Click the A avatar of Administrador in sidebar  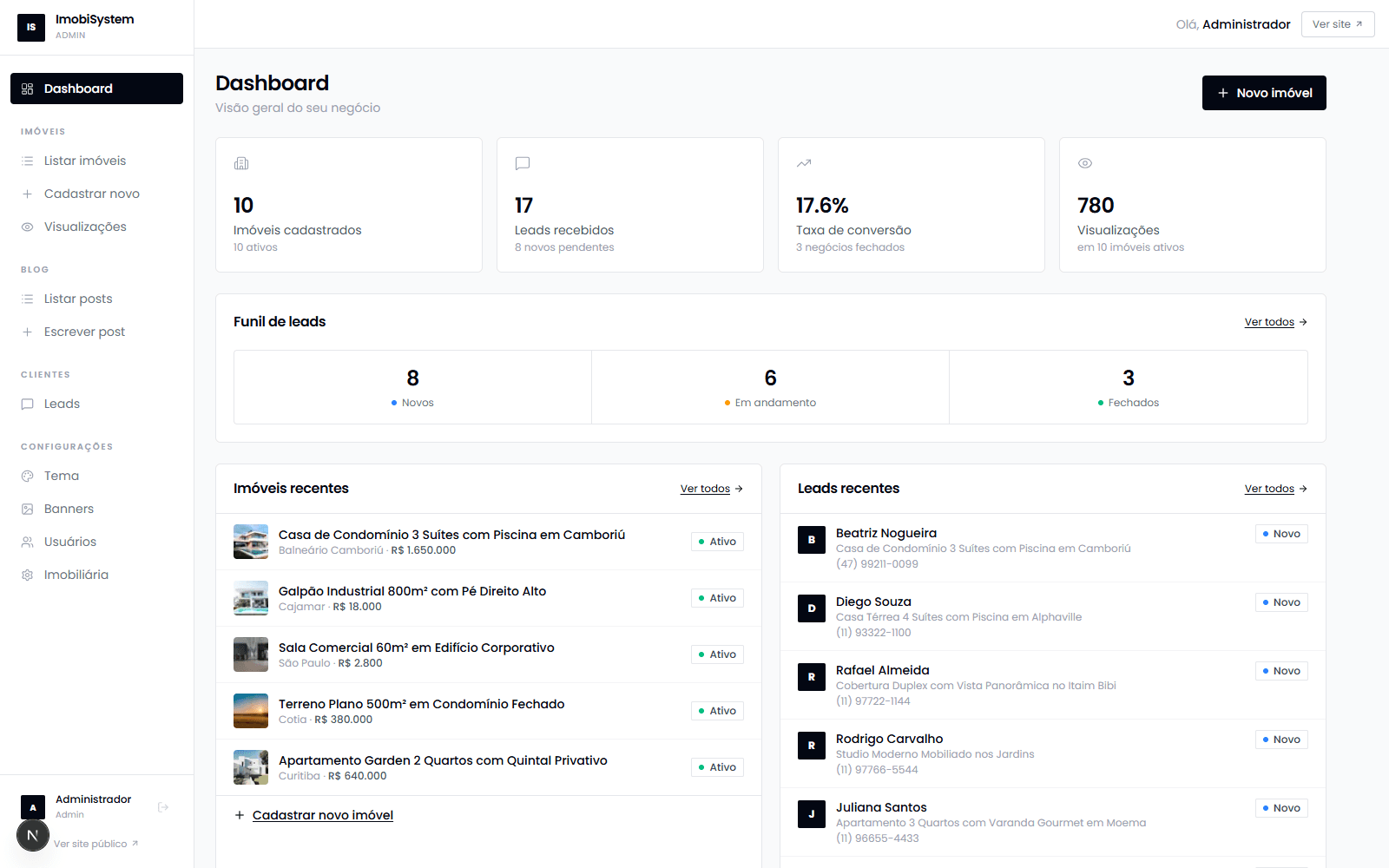tap(33, 807)
